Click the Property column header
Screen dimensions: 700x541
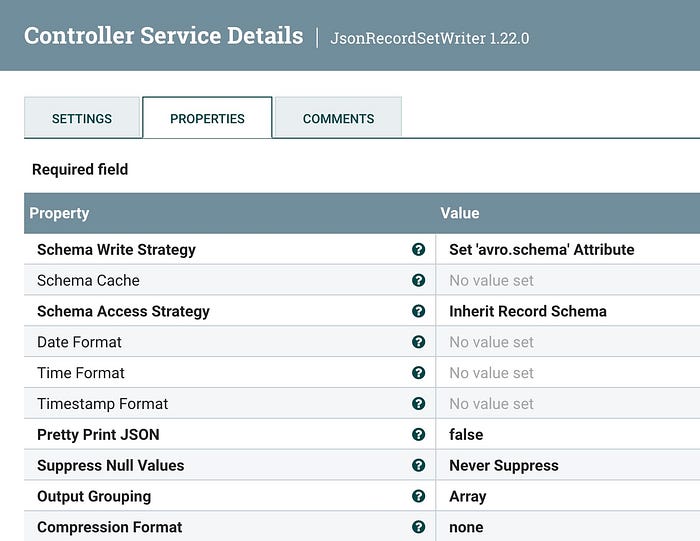pos(59,213)
